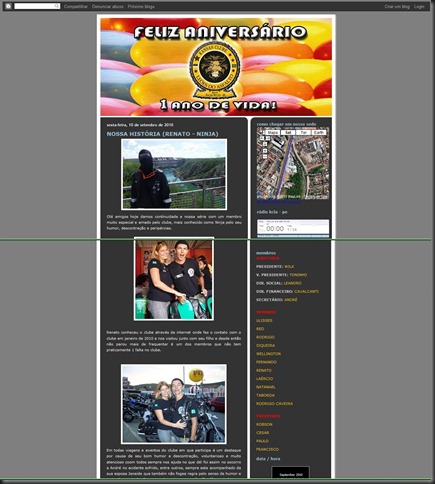Click the membros heading

pos(266,253)
